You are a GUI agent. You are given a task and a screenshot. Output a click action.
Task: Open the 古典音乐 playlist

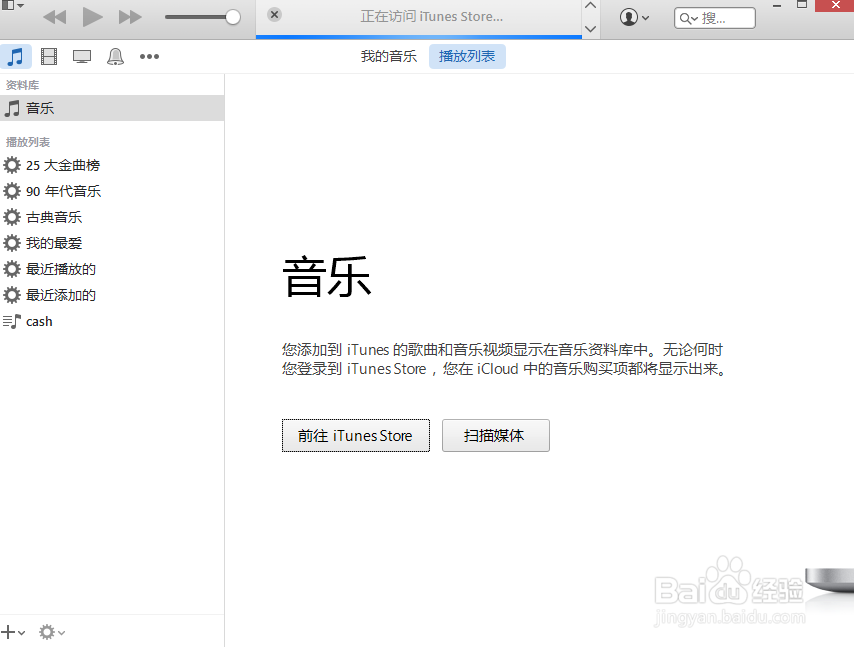click(x=112, y=217)
